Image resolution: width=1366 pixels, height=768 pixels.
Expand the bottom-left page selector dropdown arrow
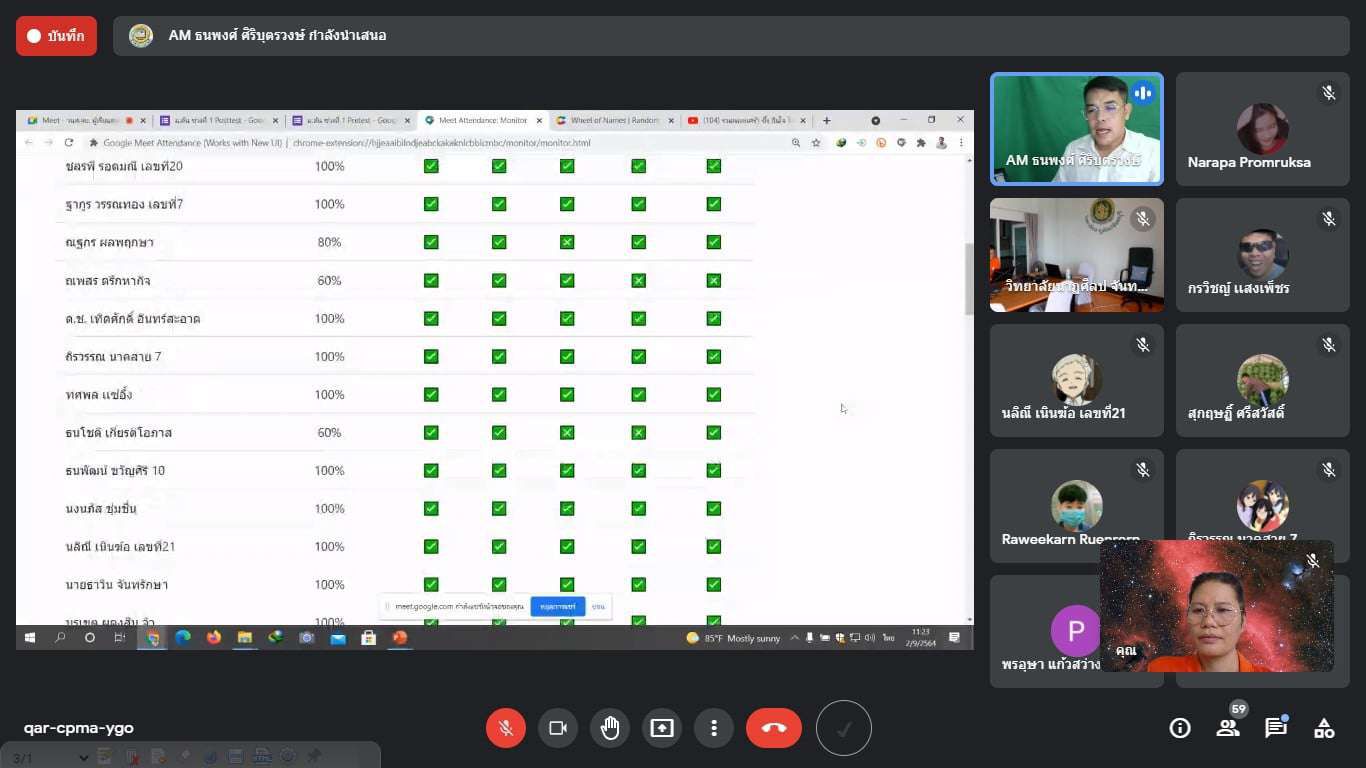(x=83, y=758)
